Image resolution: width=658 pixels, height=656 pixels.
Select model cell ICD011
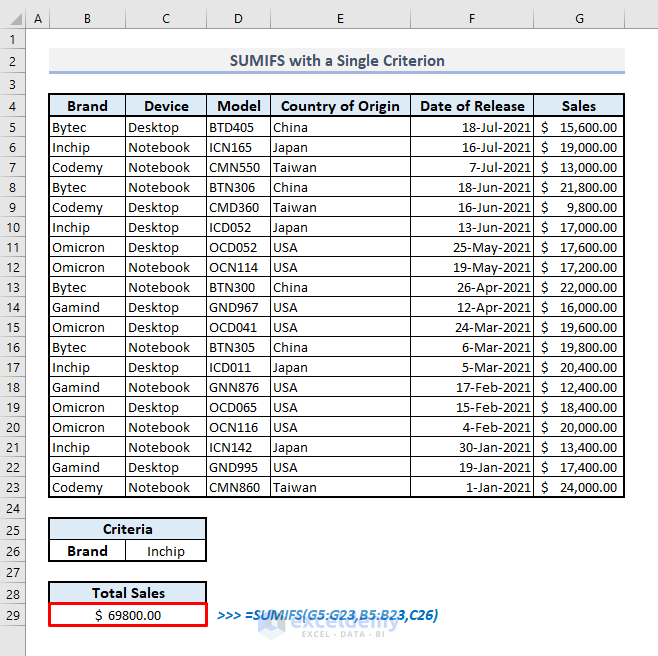coord(238,367)
